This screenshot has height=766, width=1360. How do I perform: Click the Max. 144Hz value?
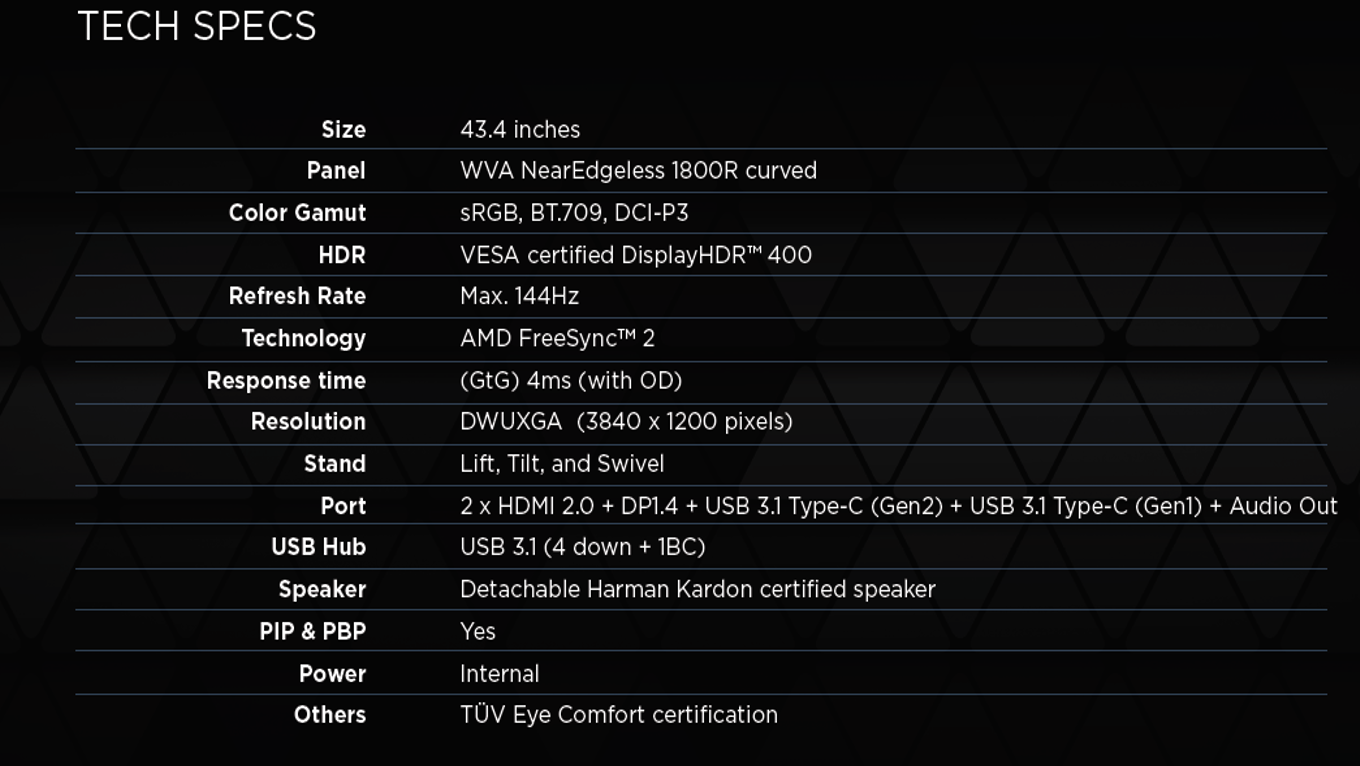point(519,297)
